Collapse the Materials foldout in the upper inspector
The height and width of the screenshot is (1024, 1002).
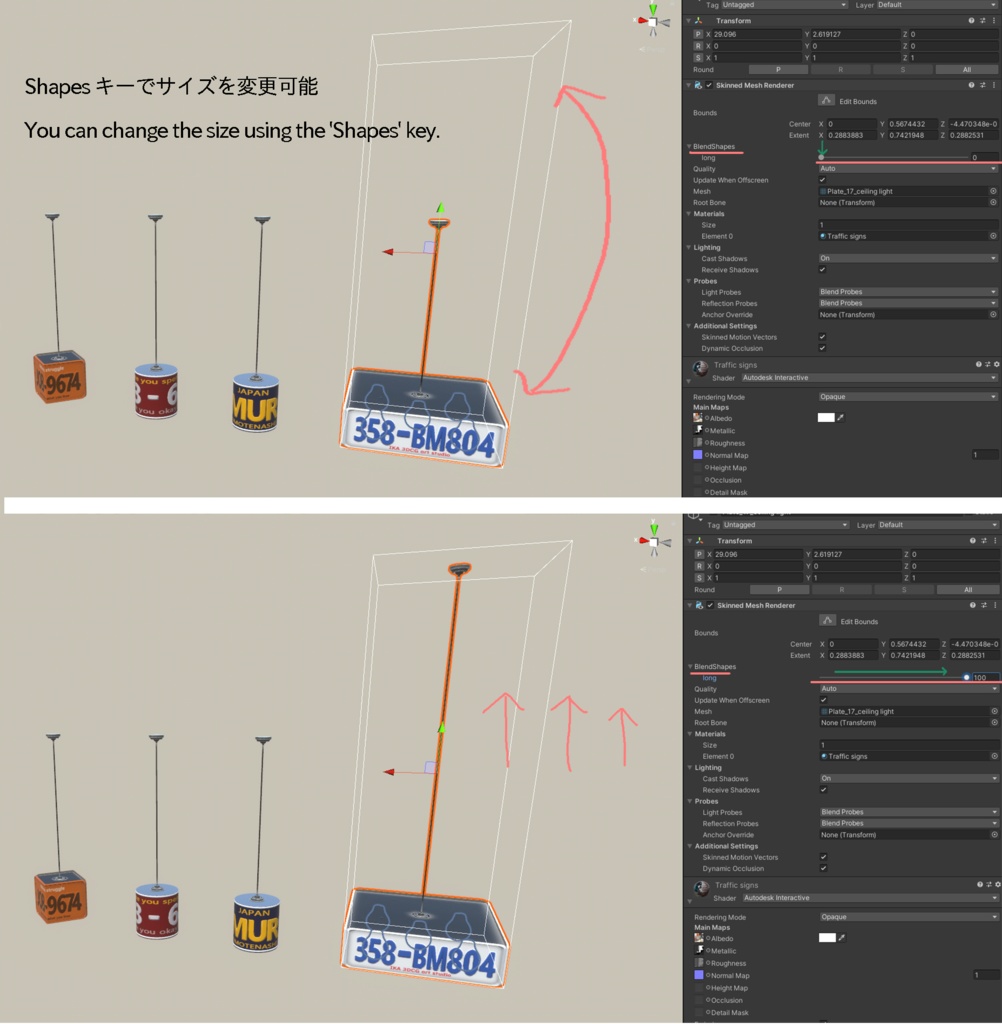689,214
